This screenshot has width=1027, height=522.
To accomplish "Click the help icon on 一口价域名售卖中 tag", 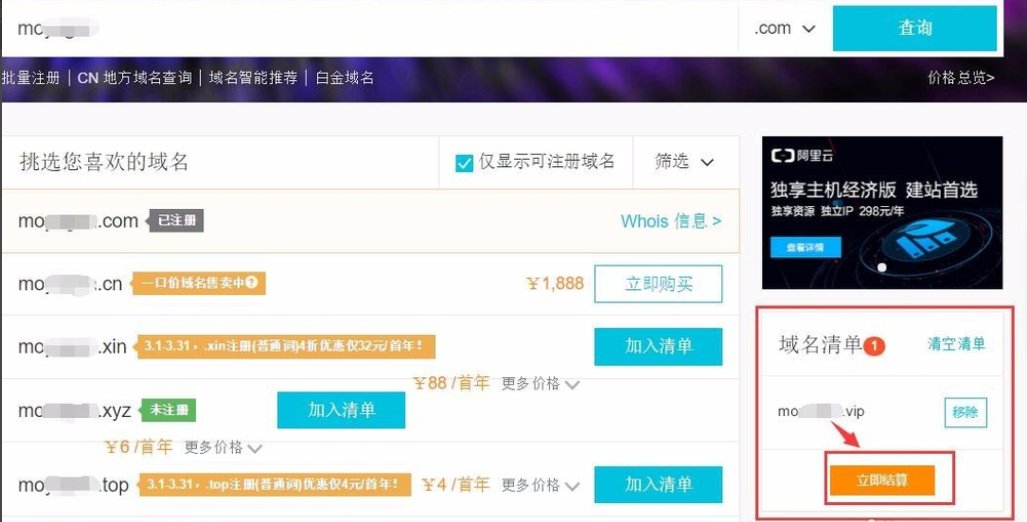I will coord(252,282).
